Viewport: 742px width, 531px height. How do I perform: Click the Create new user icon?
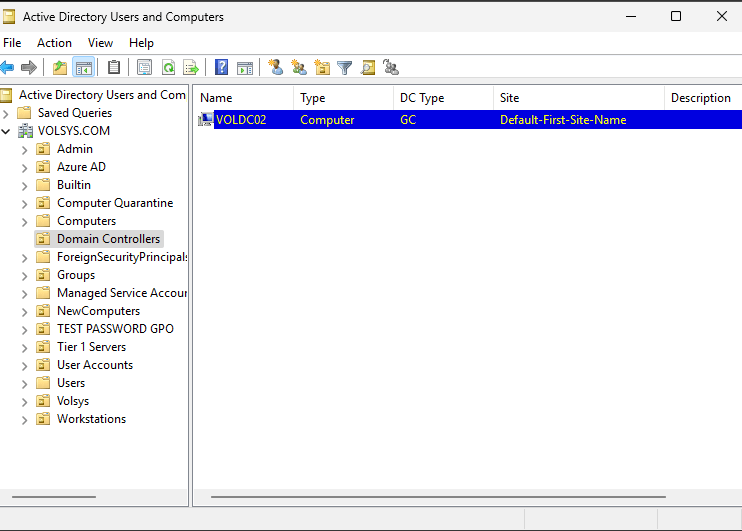(x=276, y=68)
